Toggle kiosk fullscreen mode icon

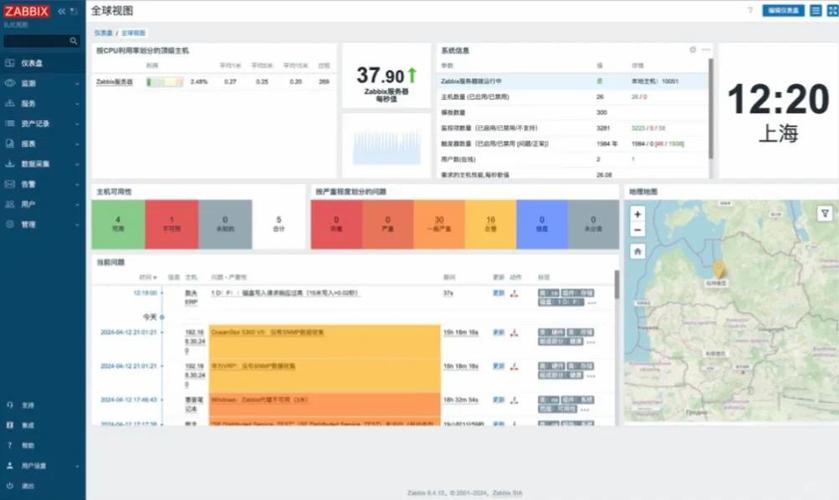(833, 10)
